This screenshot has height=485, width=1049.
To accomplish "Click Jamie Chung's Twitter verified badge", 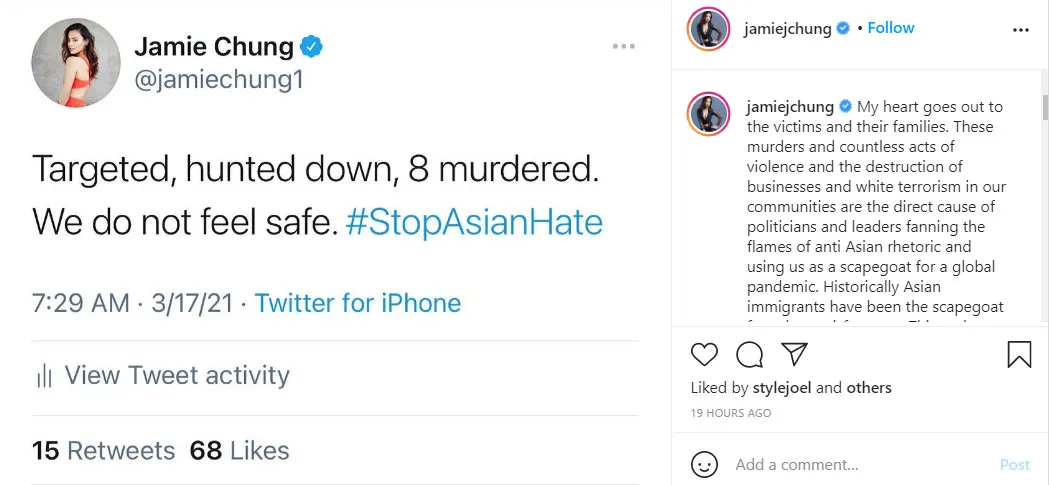I will point(312,46).
